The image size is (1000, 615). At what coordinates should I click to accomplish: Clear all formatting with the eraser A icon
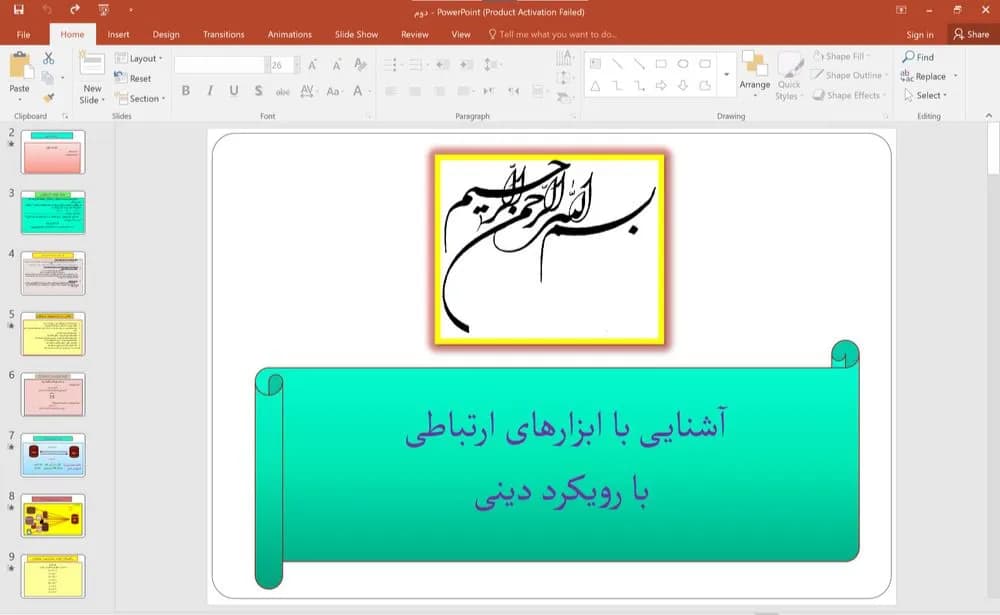360,64
